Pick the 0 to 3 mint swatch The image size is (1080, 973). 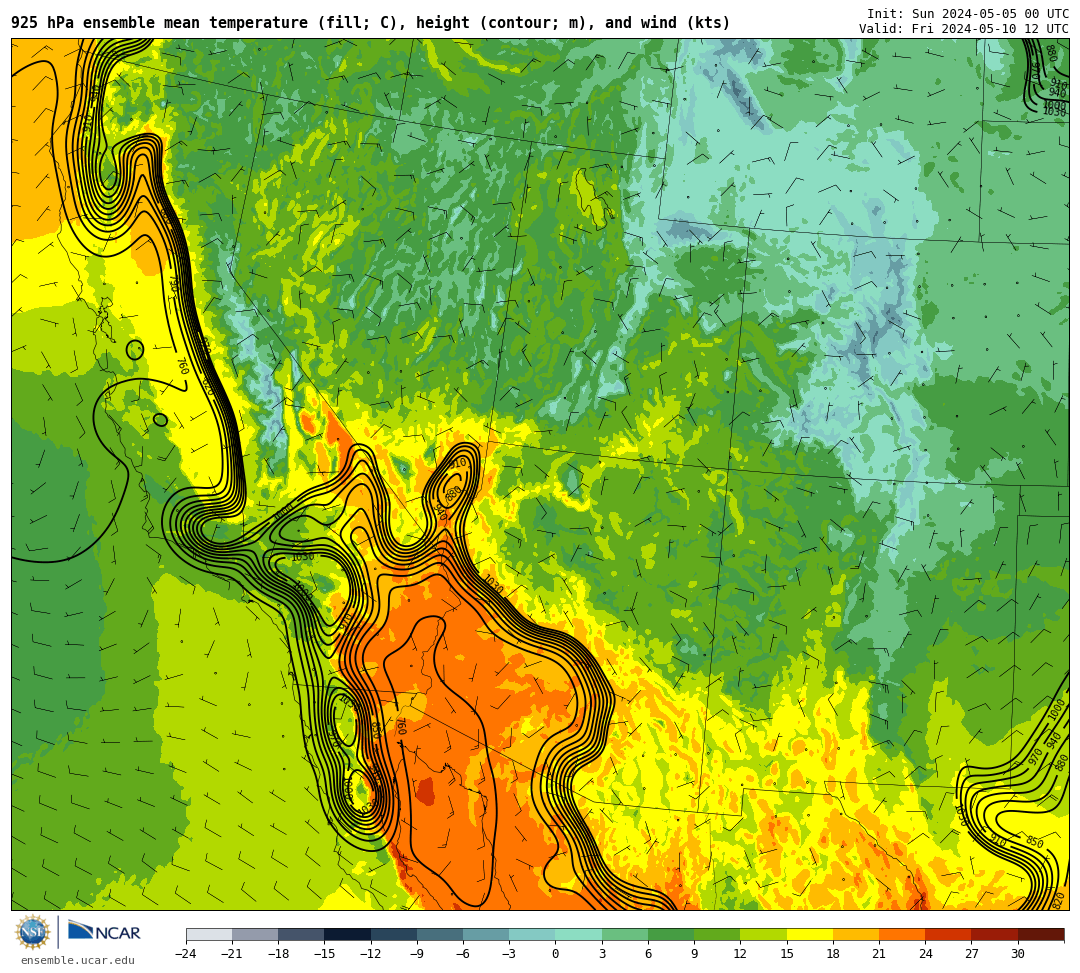point(579,934)
